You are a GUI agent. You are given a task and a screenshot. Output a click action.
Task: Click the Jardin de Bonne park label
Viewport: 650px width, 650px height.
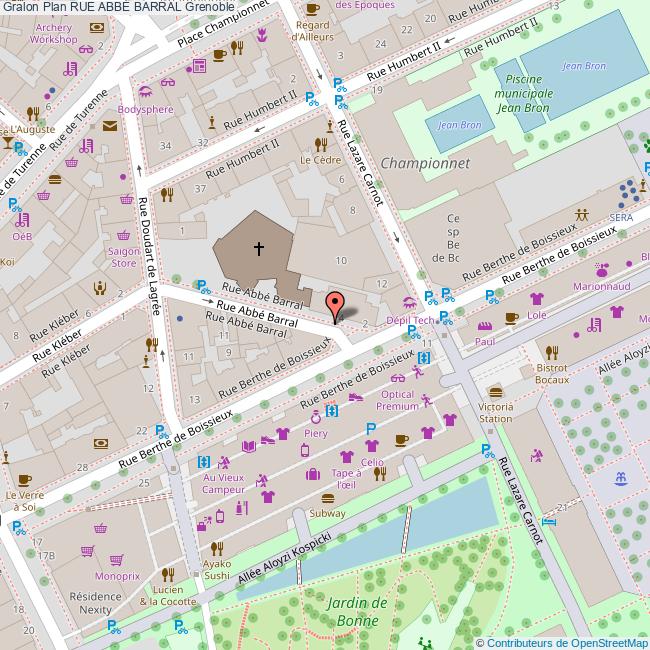coord(355,611)
